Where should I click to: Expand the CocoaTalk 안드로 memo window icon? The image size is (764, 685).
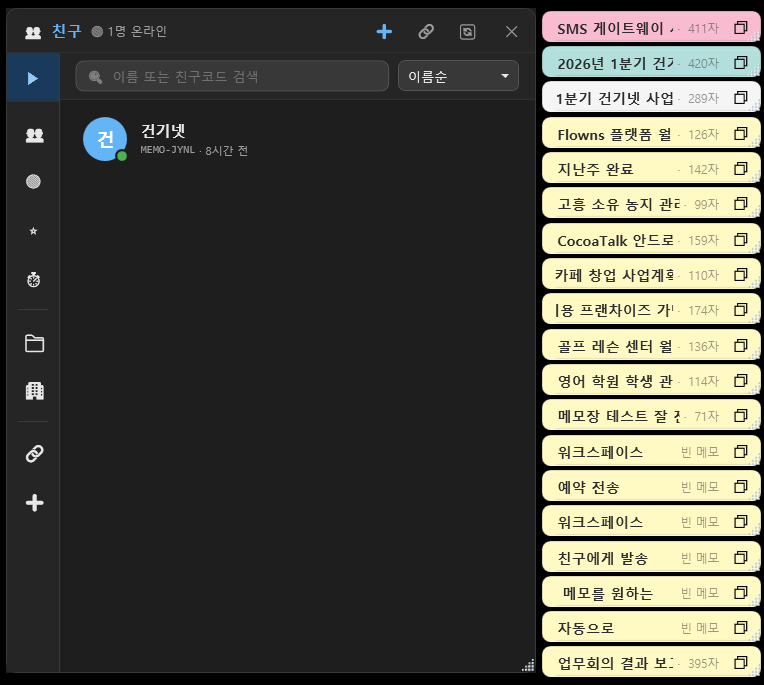(x=741, y=240)
